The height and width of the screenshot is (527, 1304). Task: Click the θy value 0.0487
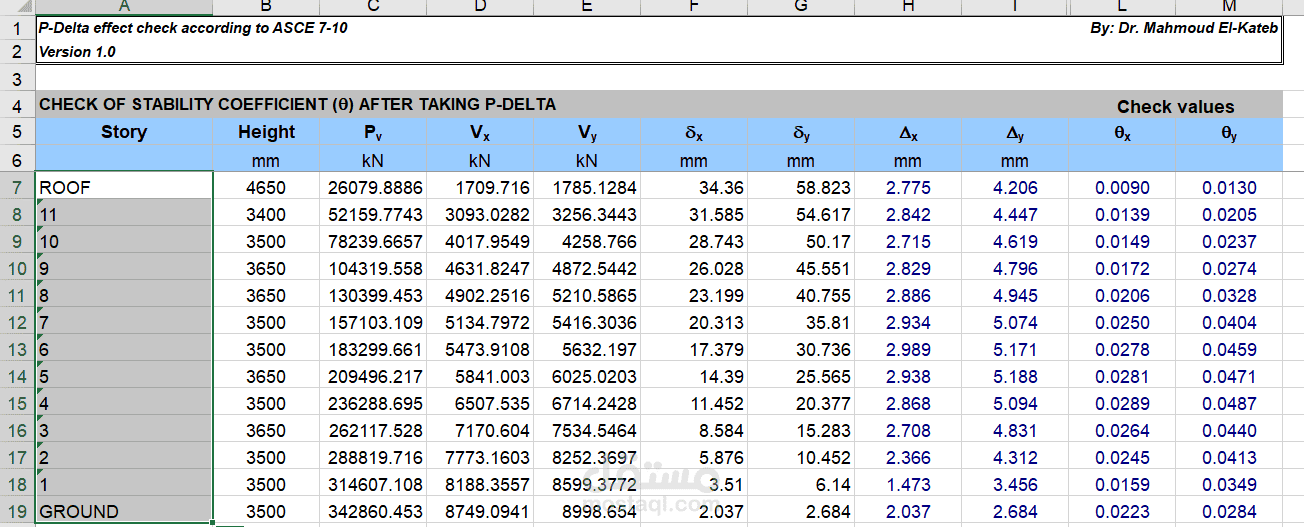(1229, 404)
